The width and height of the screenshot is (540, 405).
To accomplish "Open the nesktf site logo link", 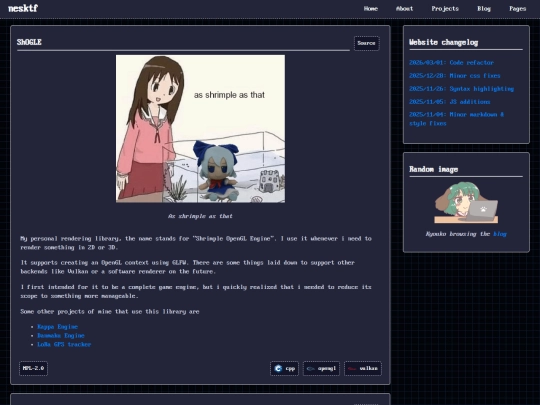I will [x=23, y=8].
